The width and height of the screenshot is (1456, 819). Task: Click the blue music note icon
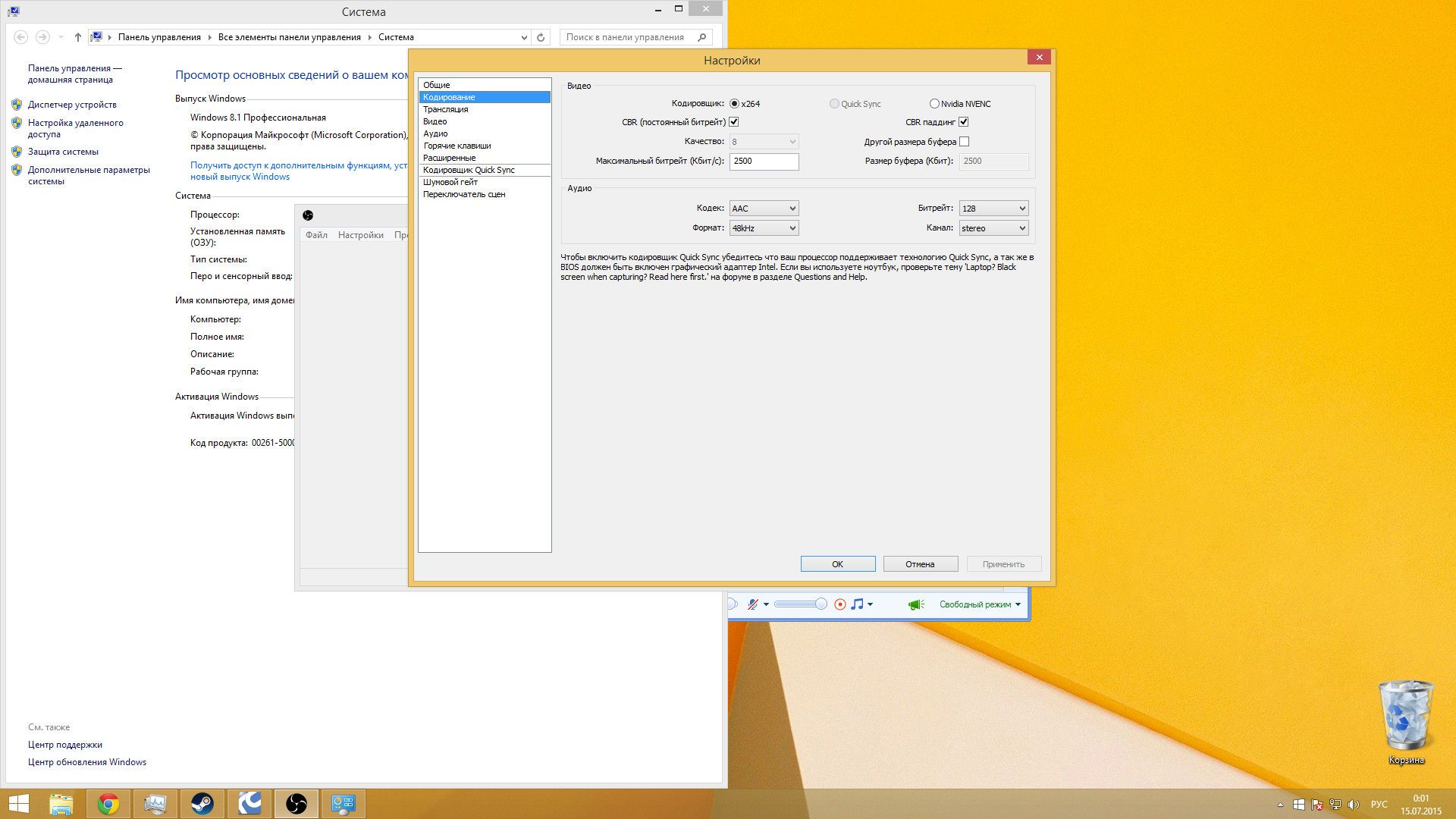click(857, 604)
